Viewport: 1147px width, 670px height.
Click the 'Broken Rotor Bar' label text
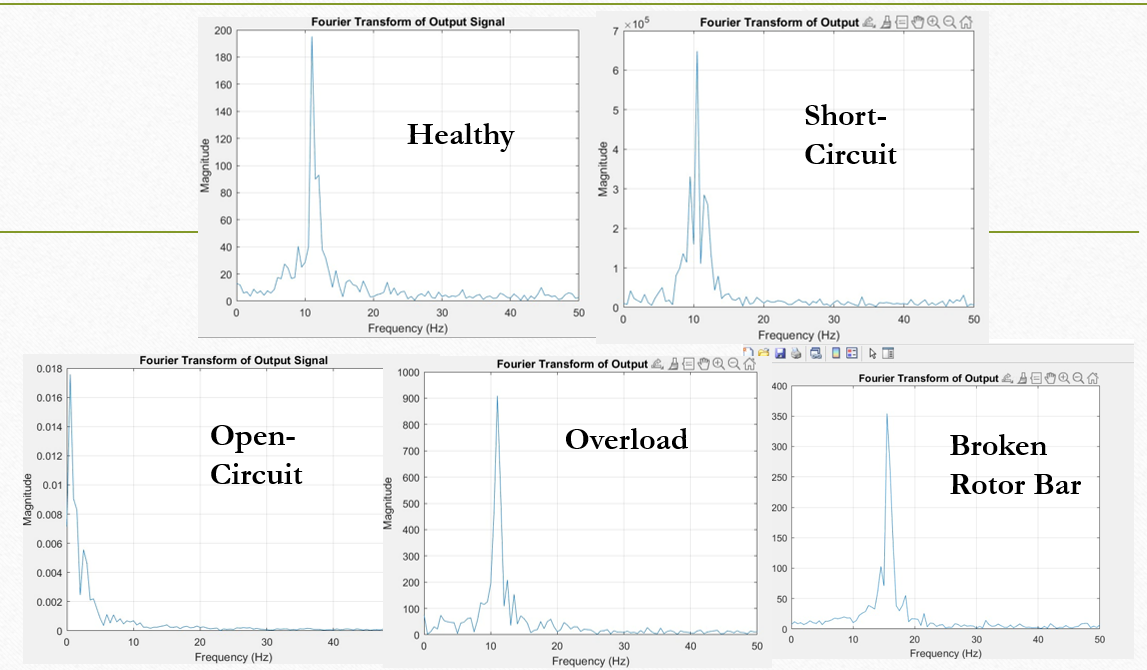[1015, 465]
